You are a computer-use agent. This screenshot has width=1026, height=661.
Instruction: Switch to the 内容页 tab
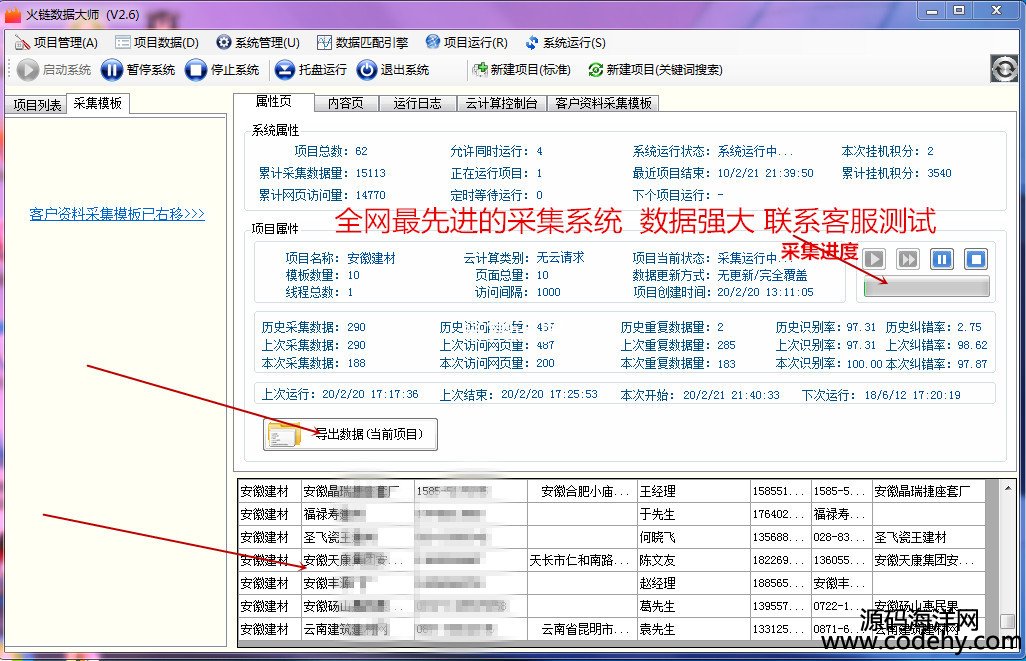click(x=345, y=103)
